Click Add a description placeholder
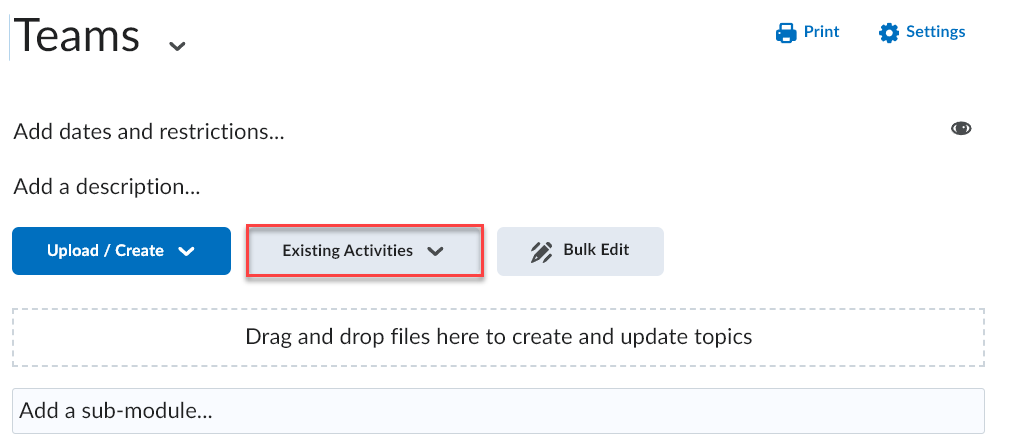This screenshot has height=446, width=1012. click(x=107, y=187)
